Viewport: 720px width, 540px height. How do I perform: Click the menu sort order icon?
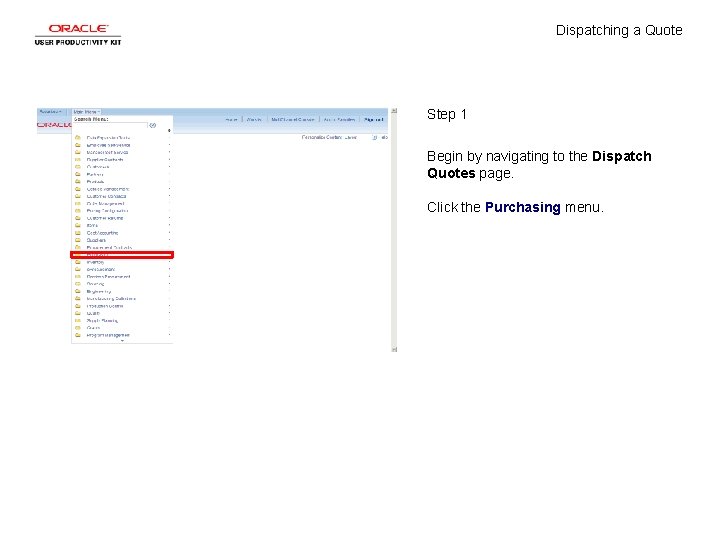tap(169, 131)
